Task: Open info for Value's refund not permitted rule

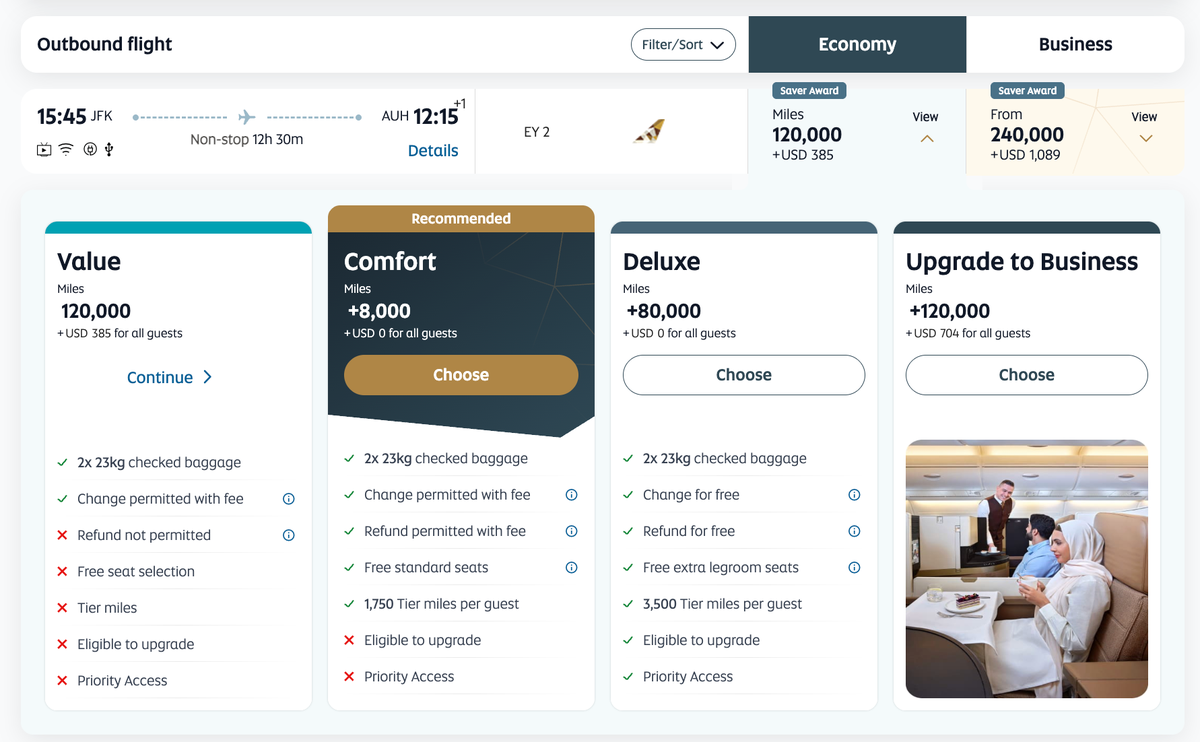Action: [x=288, y=534]
